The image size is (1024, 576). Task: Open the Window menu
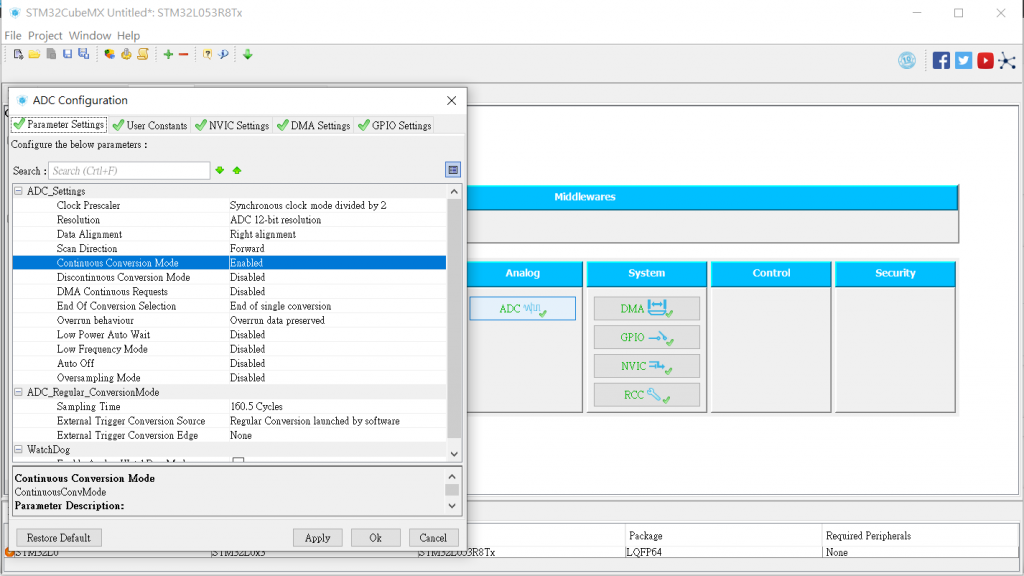89,35
